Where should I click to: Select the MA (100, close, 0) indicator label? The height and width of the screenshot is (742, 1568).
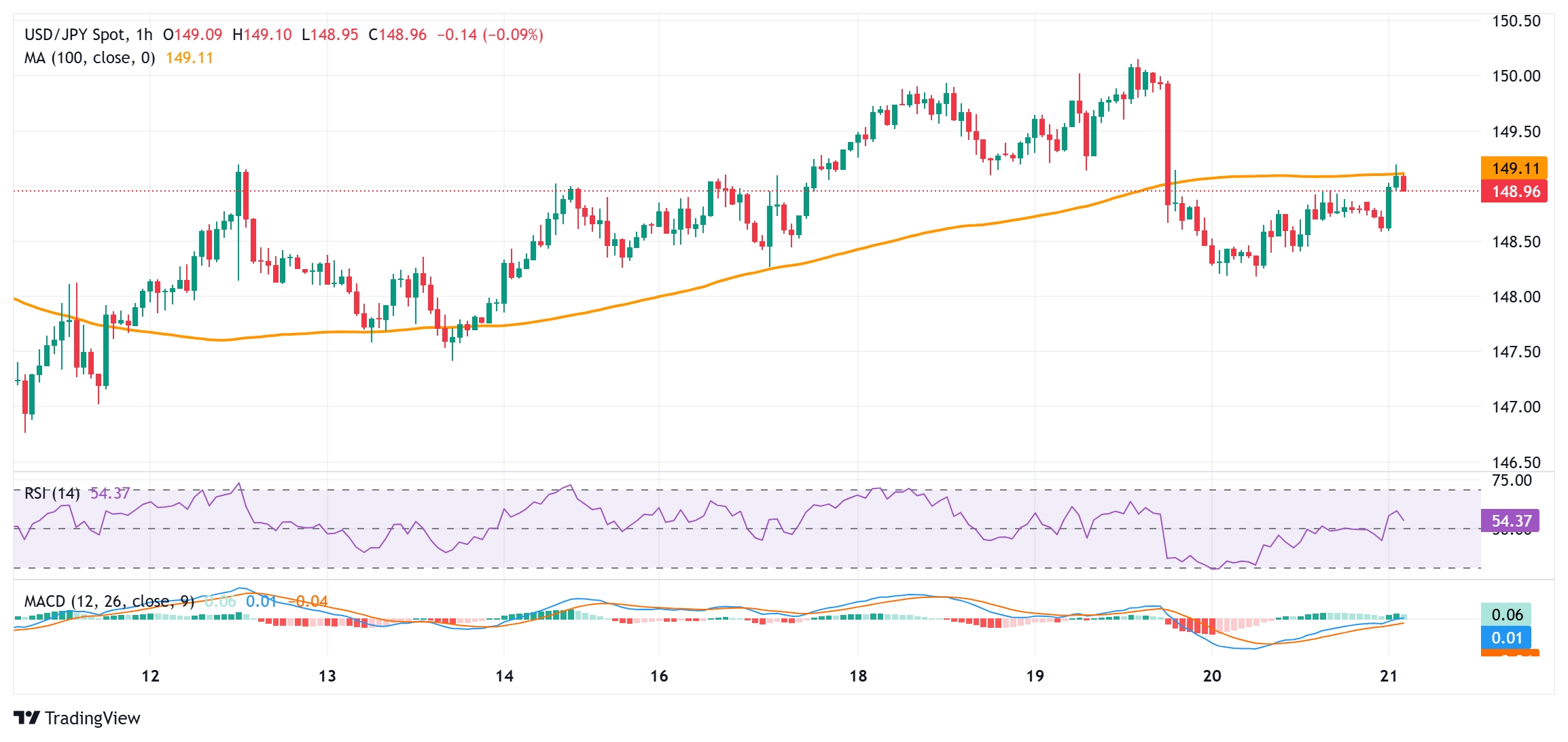[x=90, y=58]
